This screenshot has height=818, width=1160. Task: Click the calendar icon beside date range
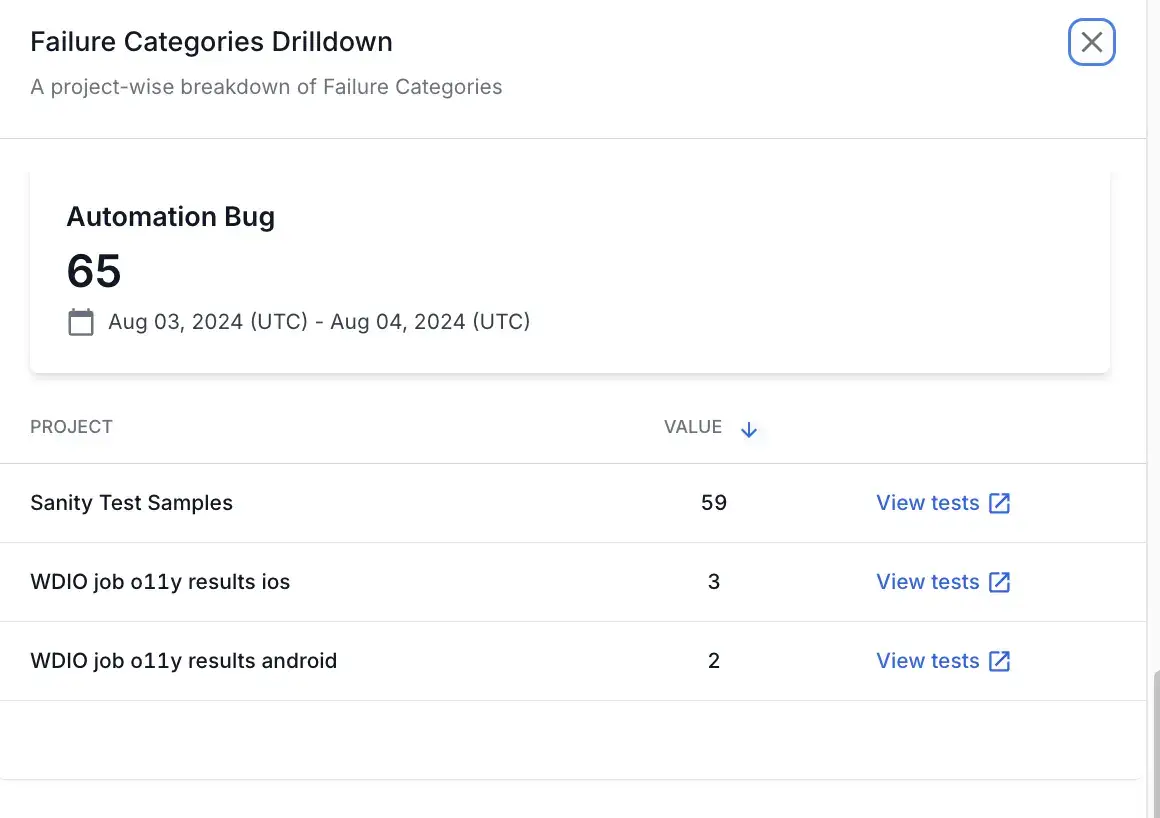[81, 322]
